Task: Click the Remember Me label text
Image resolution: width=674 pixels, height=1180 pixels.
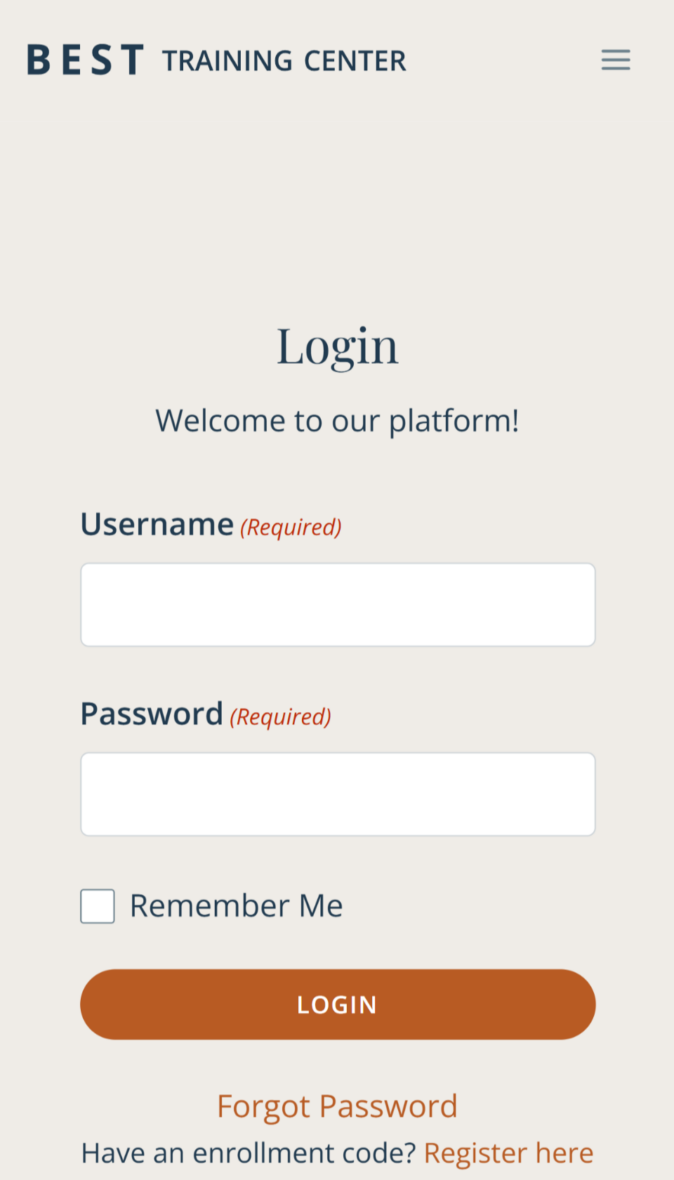Action: coord(236,906)
